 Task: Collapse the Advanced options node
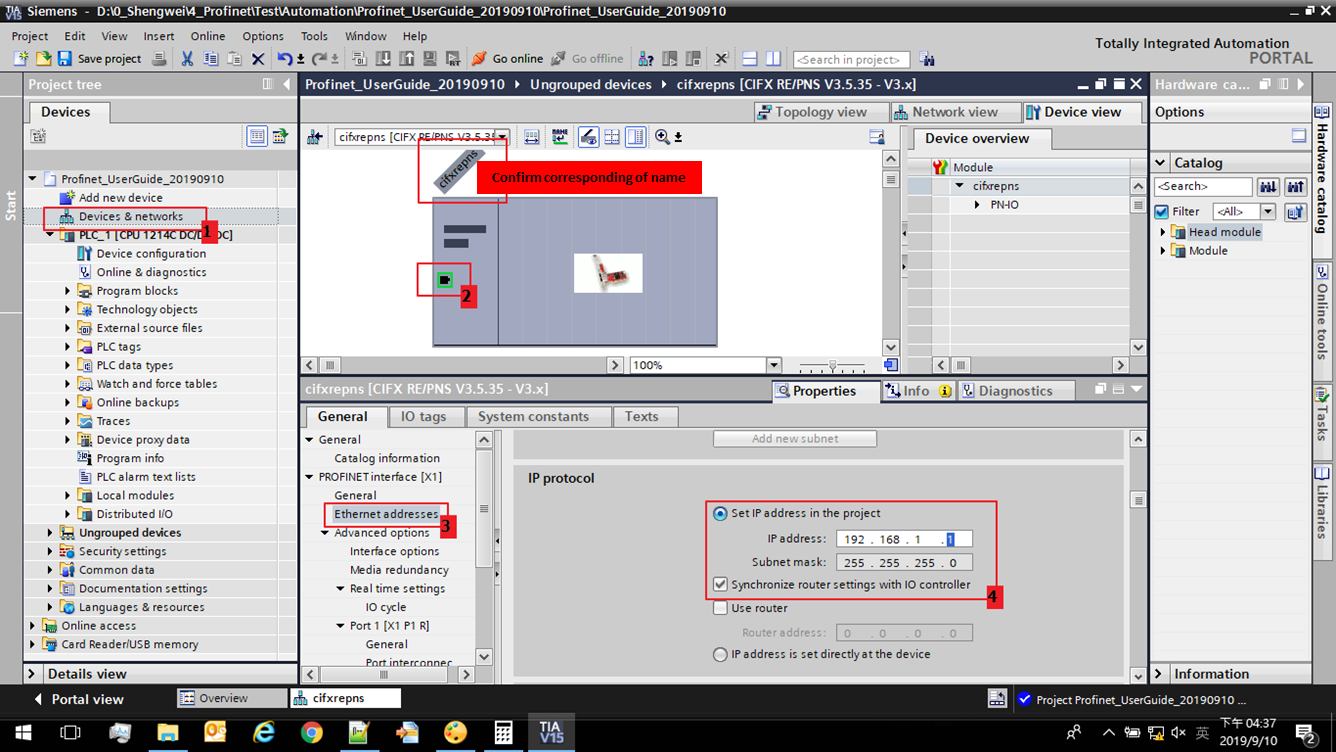(325, 533)
